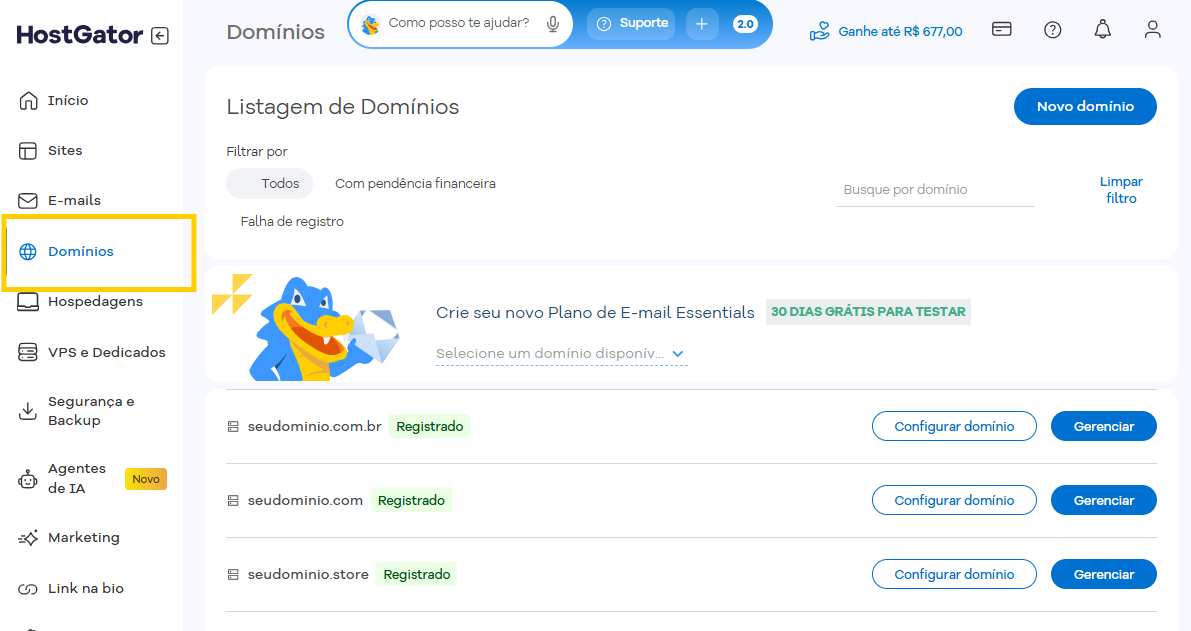
Task: Click the Marketing sparkle icon
Action: coord(28,538)
